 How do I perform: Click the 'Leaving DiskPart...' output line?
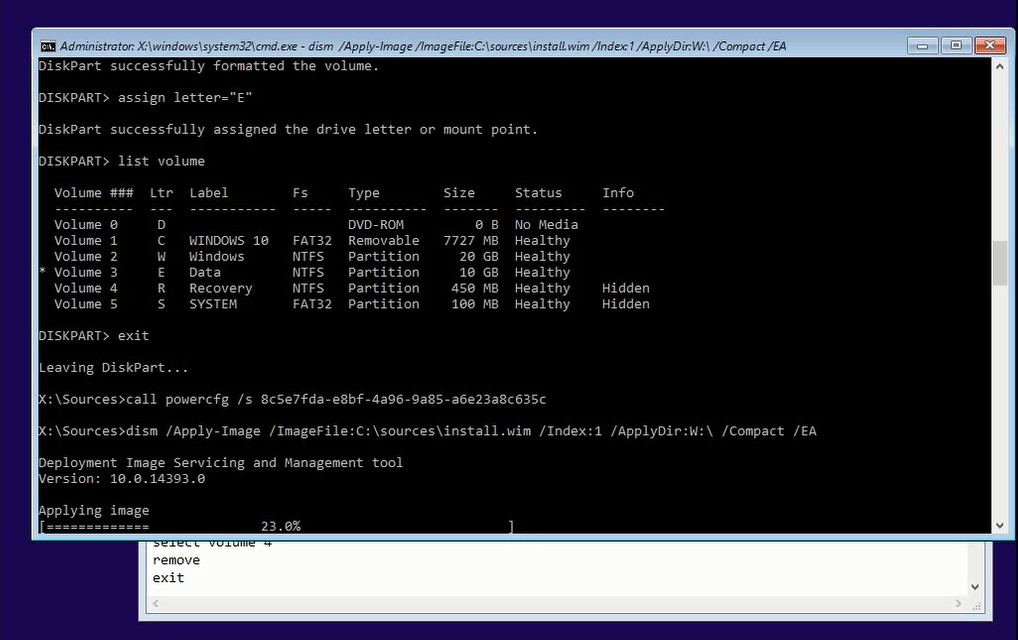[113, 367]
